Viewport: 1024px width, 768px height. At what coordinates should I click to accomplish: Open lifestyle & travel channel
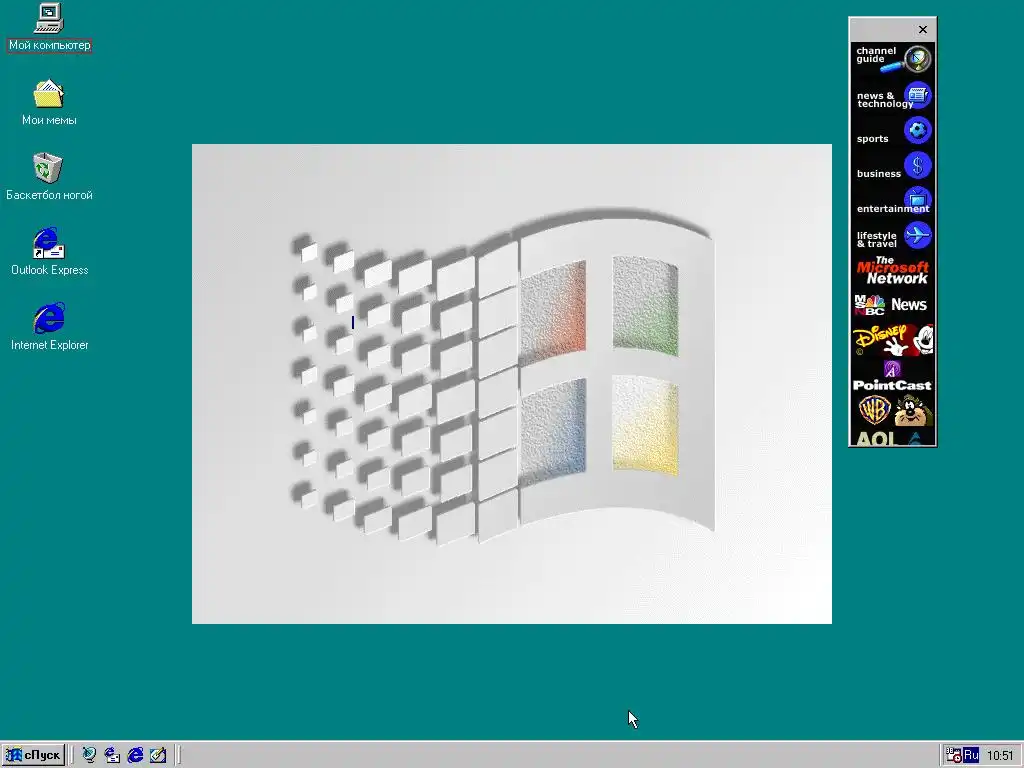click(893, 236)
